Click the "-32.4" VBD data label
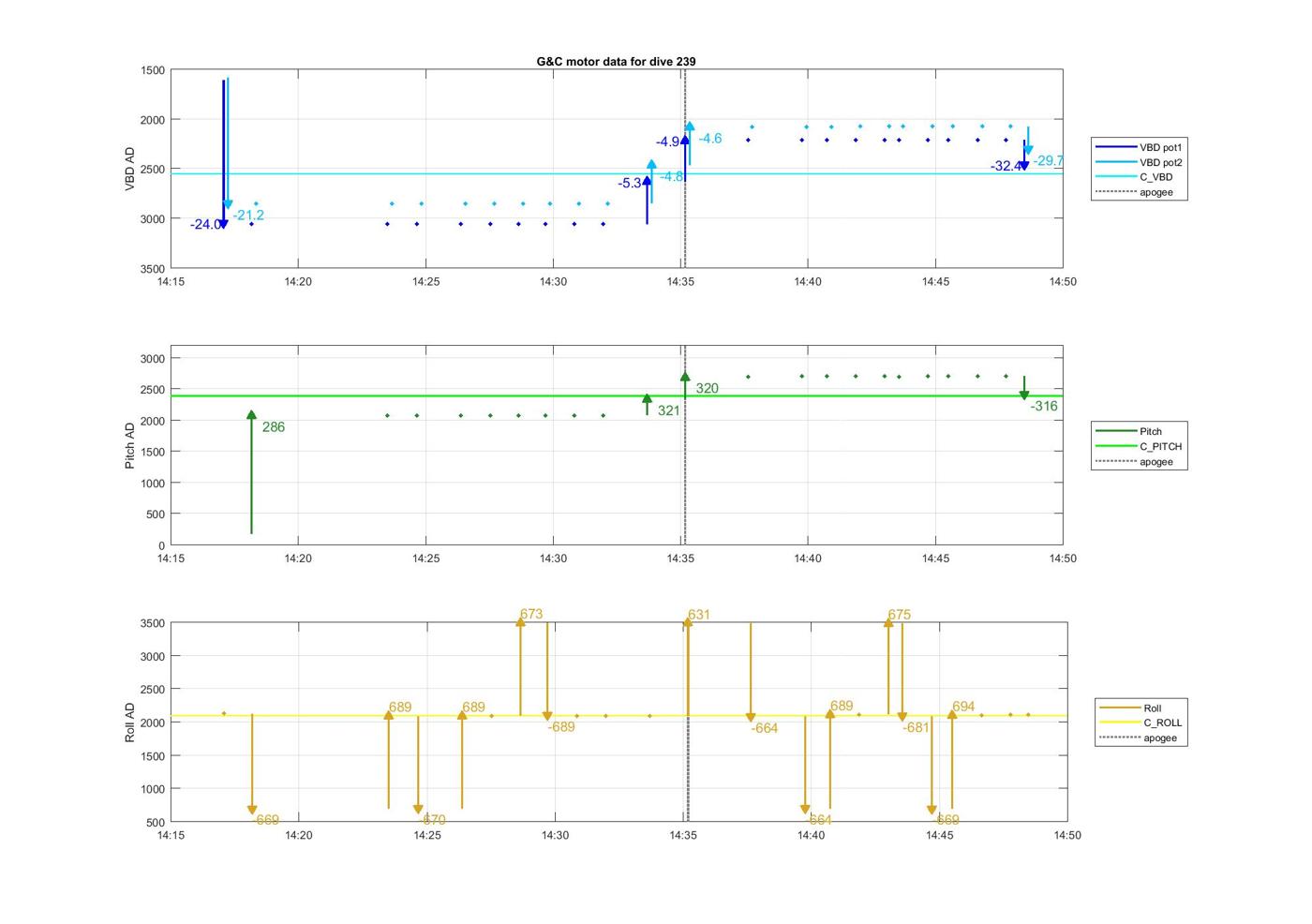 (1006, 166)
